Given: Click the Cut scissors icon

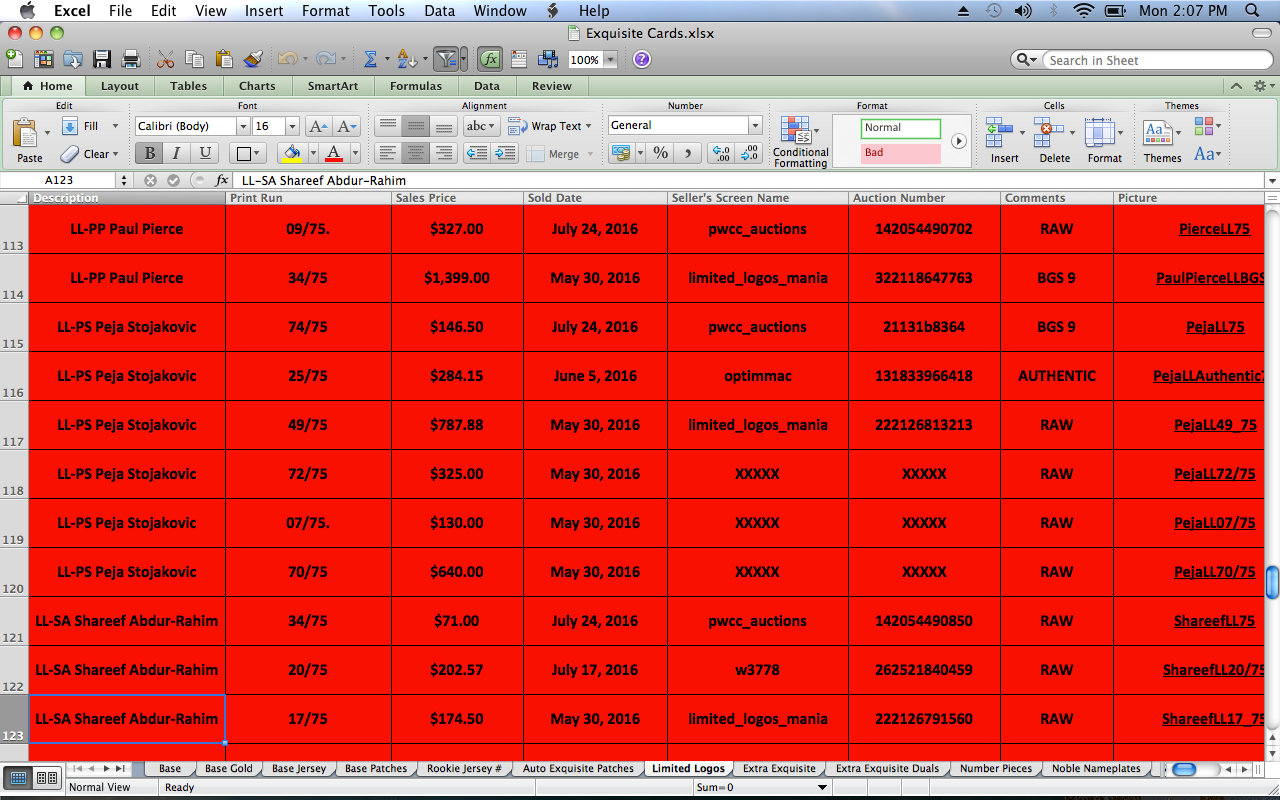Looking at the screenshot, I should [166, 60].
